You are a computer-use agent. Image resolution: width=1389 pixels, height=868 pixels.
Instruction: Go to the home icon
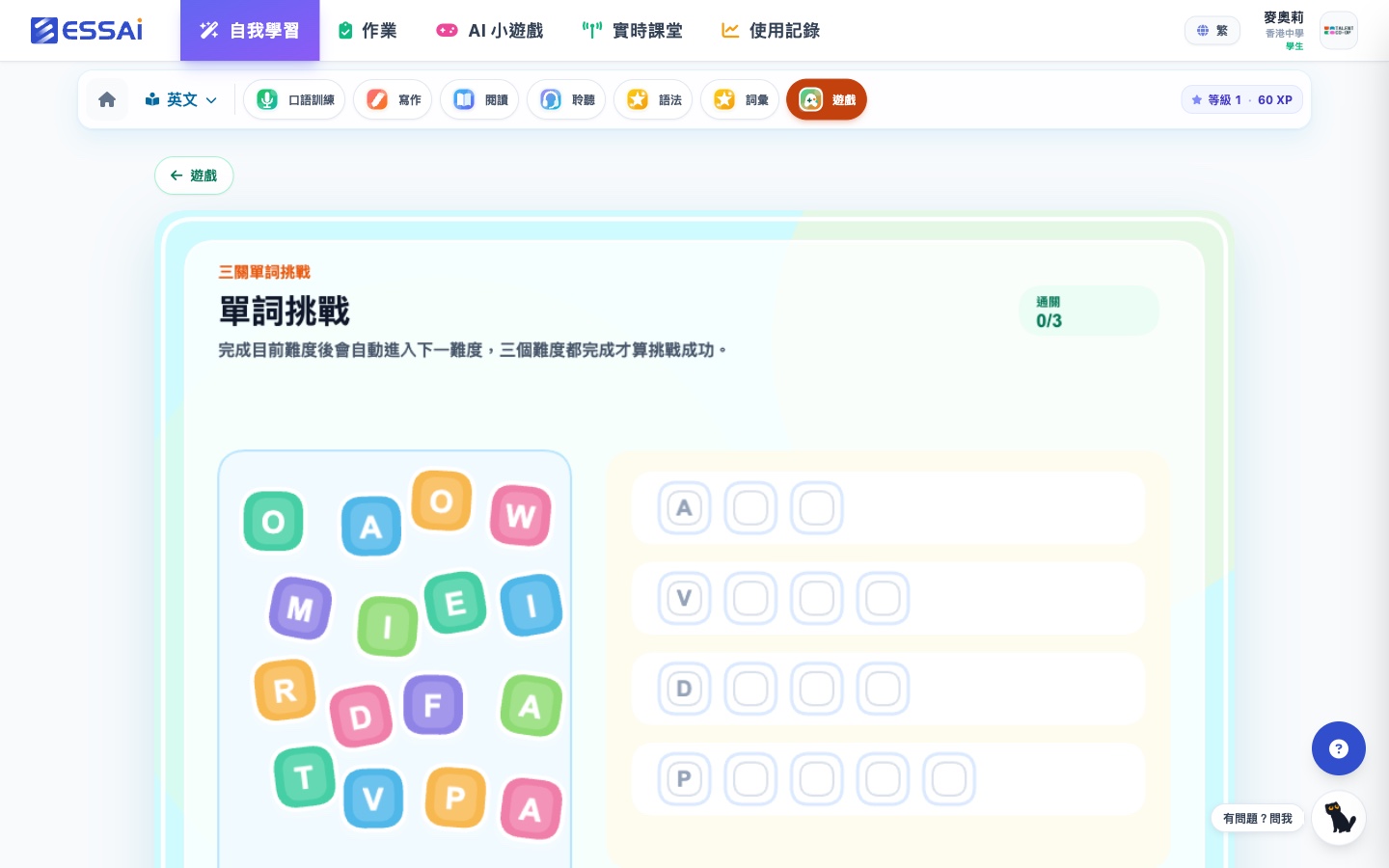tap(107, 99)
